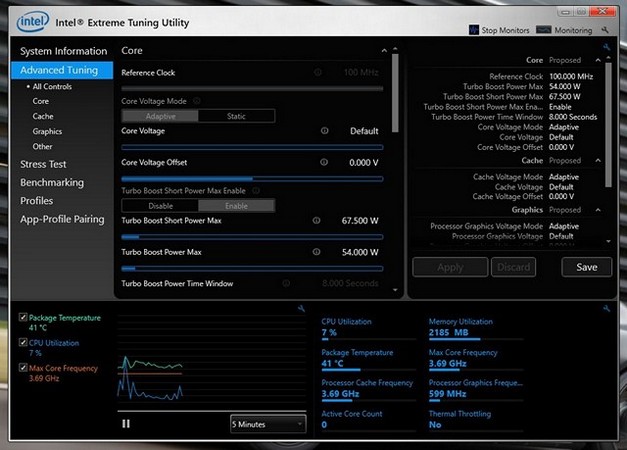
Task: Click the Monitoring graph icon
Action: tap(543, 30)
